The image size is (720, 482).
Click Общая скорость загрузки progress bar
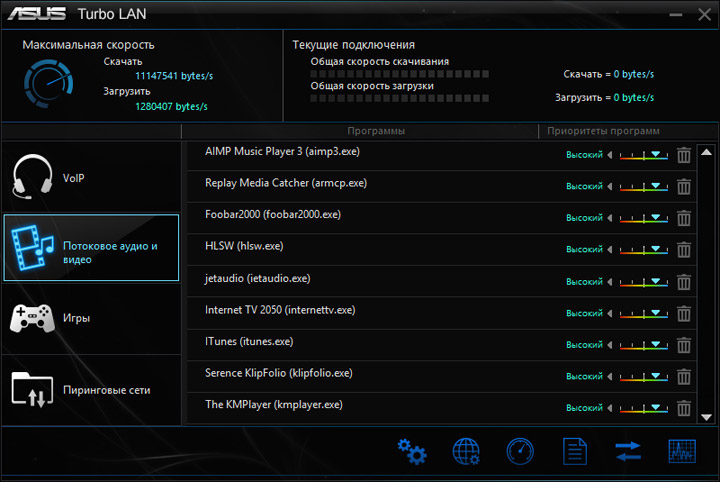pos(399,98)
